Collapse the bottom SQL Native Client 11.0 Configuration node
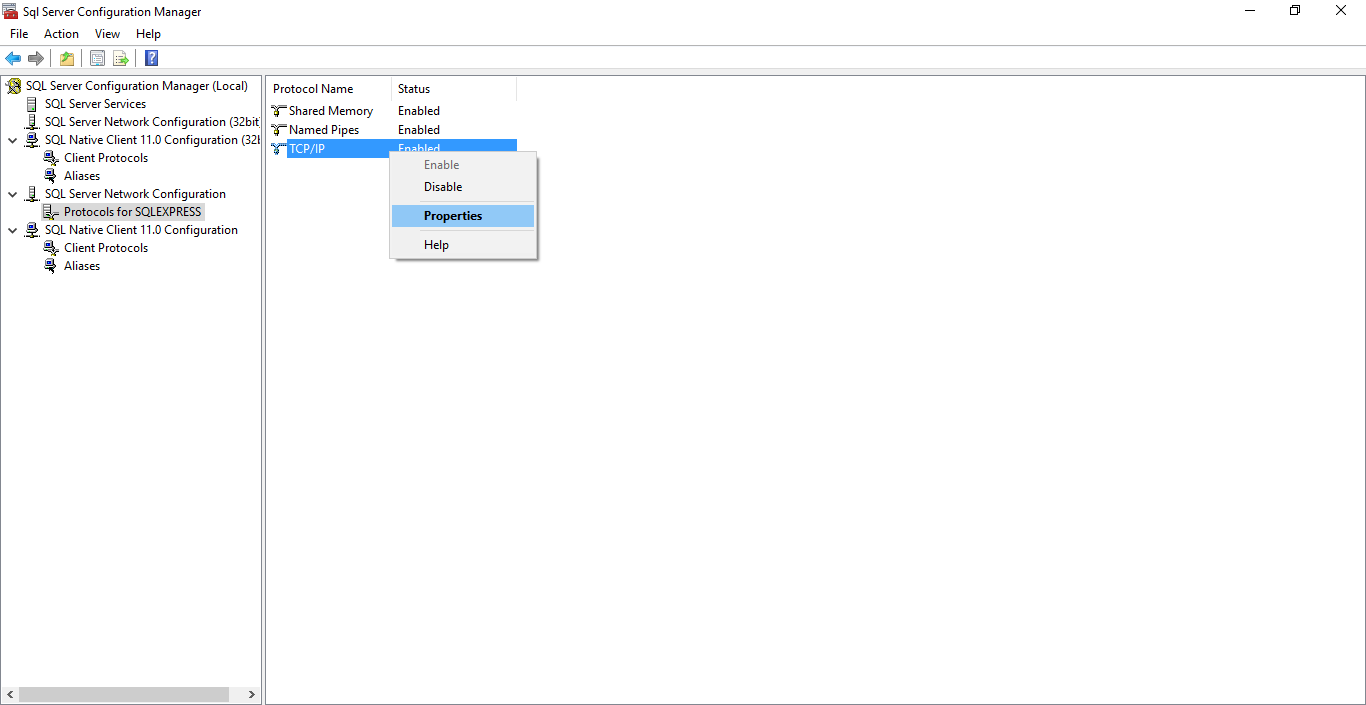Image resolution: width=1366 pixels, height=705 pixels. (12, 230)
